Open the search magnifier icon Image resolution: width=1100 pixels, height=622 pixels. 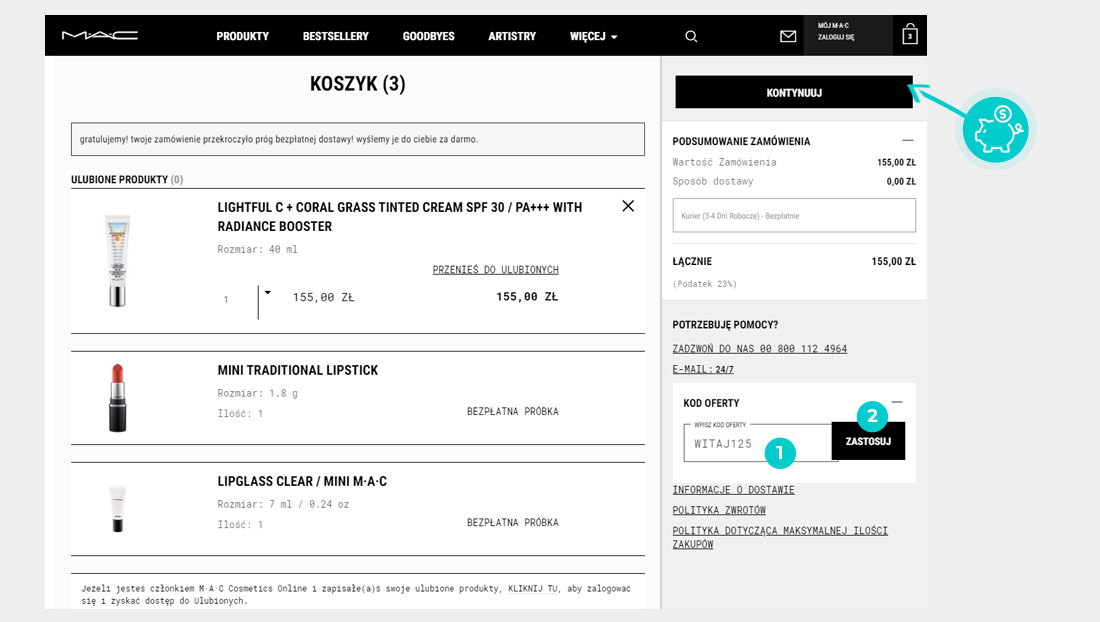691,36
